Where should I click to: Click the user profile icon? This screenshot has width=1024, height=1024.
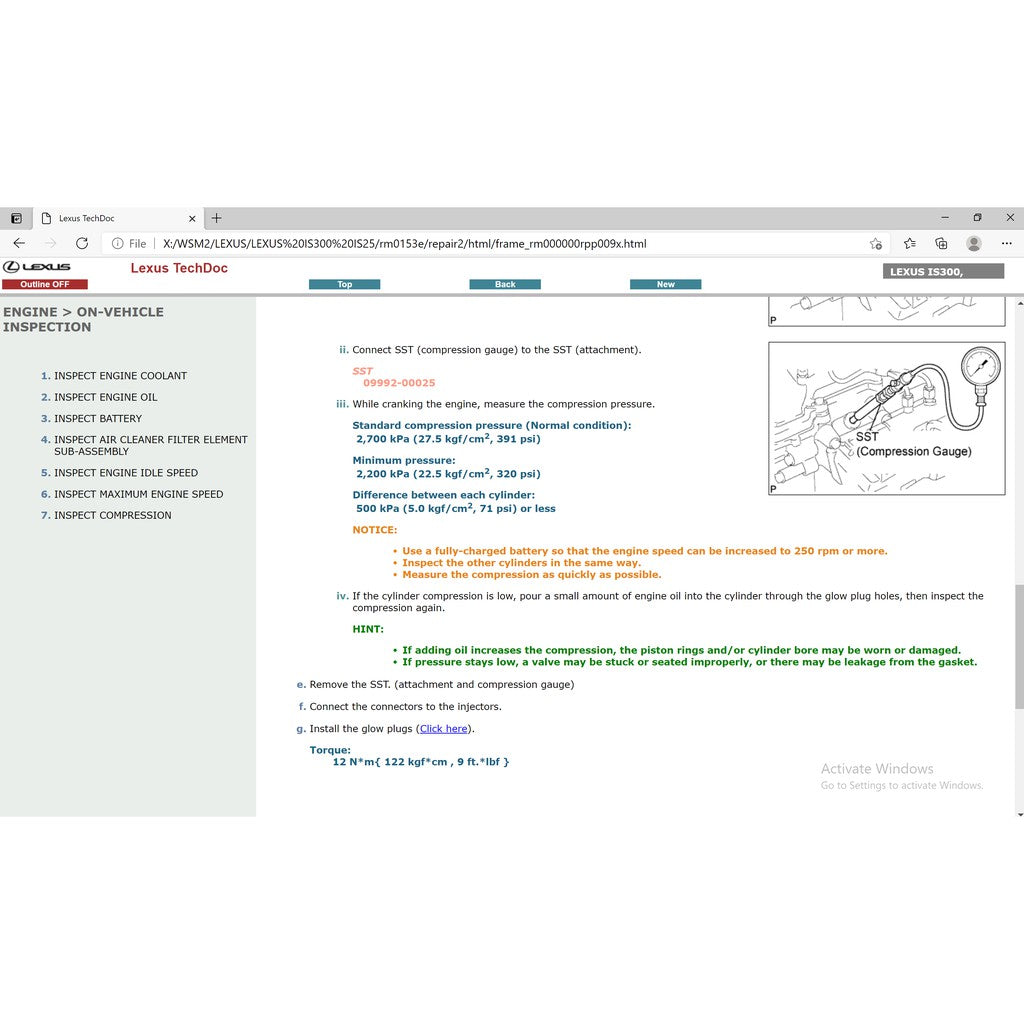973,243
